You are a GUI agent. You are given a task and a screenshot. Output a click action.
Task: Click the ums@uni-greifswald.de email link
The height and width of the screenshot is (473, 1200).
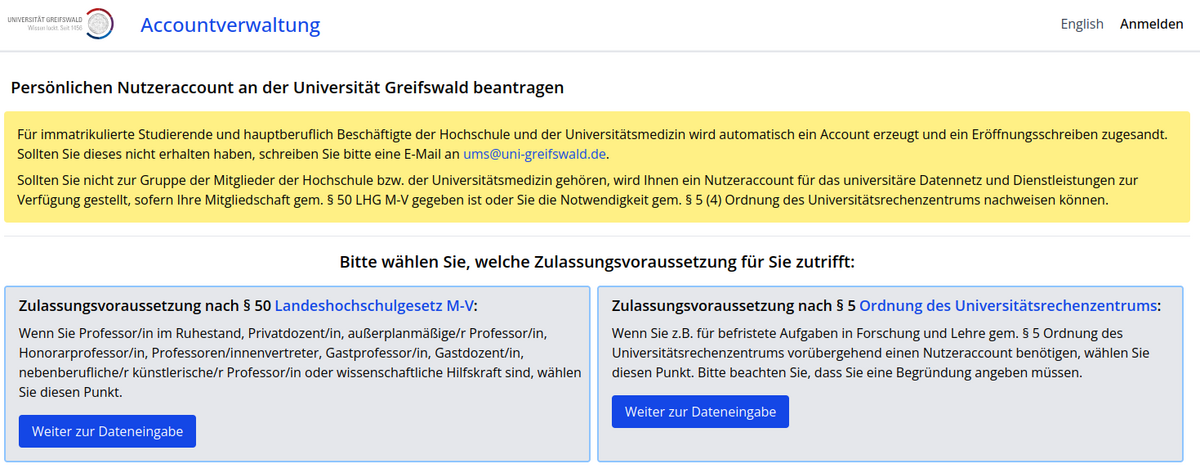point(534,154)
